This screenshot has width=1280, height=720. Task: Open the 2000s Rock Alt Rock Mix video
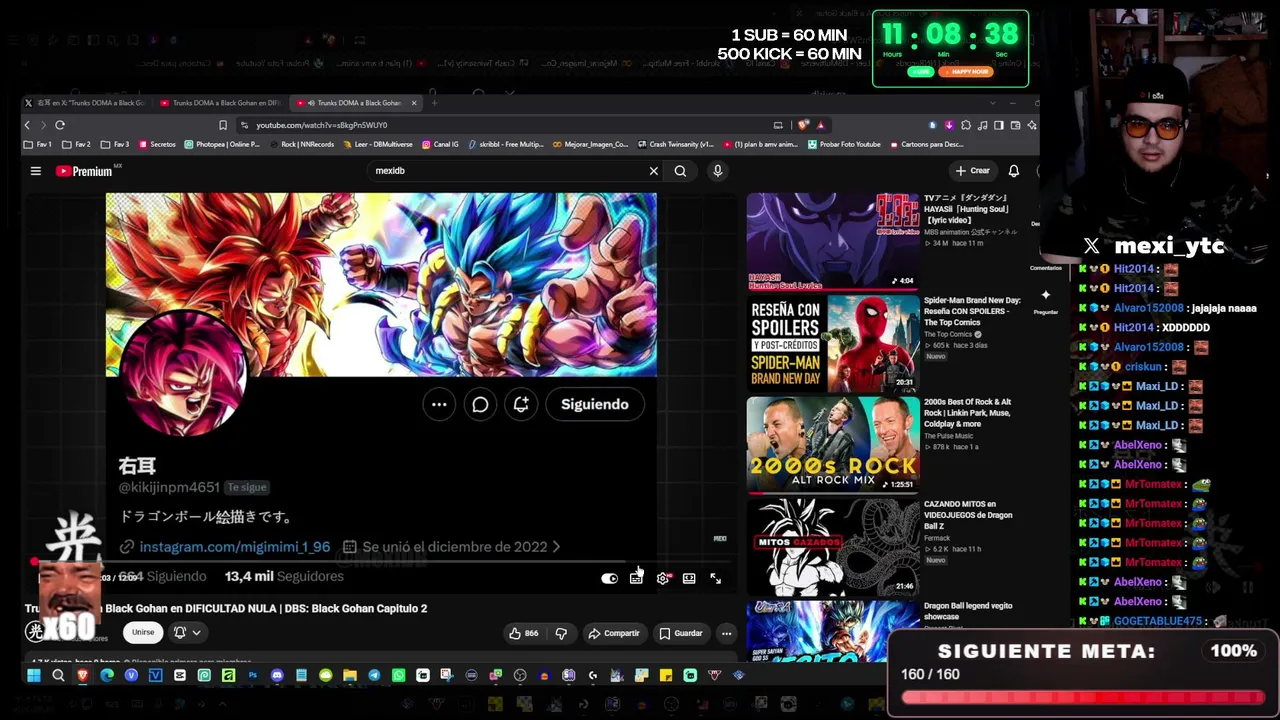[x=833, y=445]
